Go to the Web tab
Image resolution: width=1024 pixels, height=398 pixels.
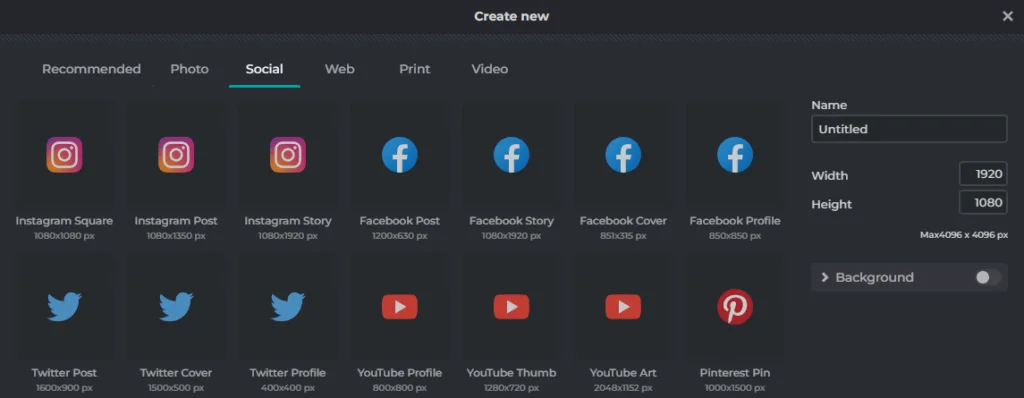340,69
